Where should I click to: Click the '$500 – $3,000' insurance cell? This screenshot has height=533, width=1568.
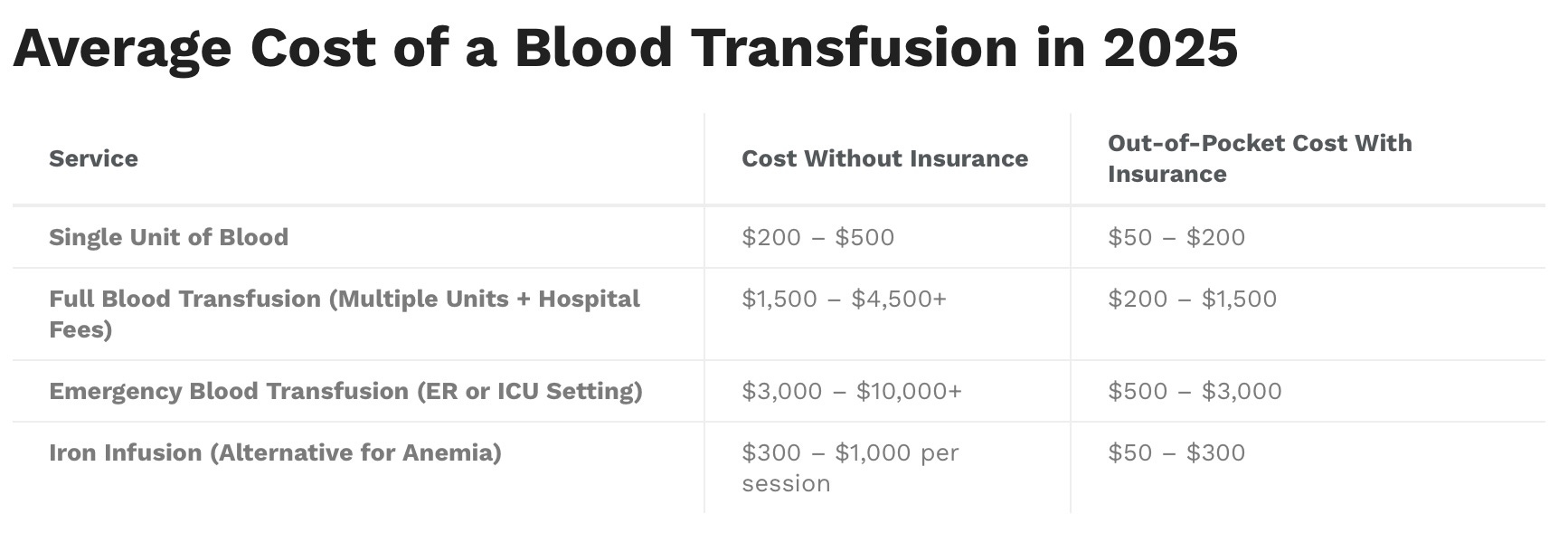click(1195, 391)
